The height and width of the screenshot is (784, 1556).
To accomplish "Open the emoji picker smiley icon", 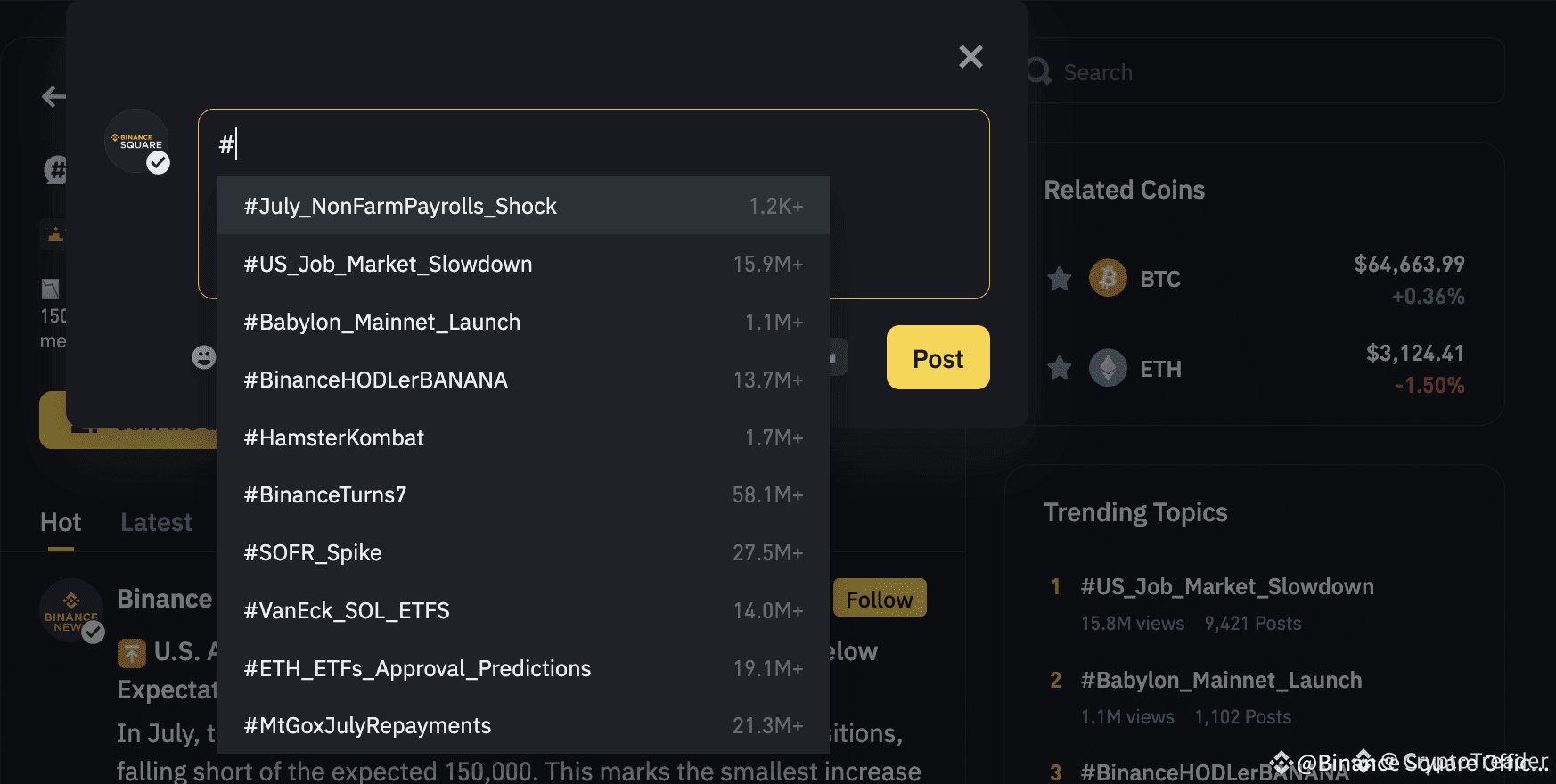I will tap(204, 357).
